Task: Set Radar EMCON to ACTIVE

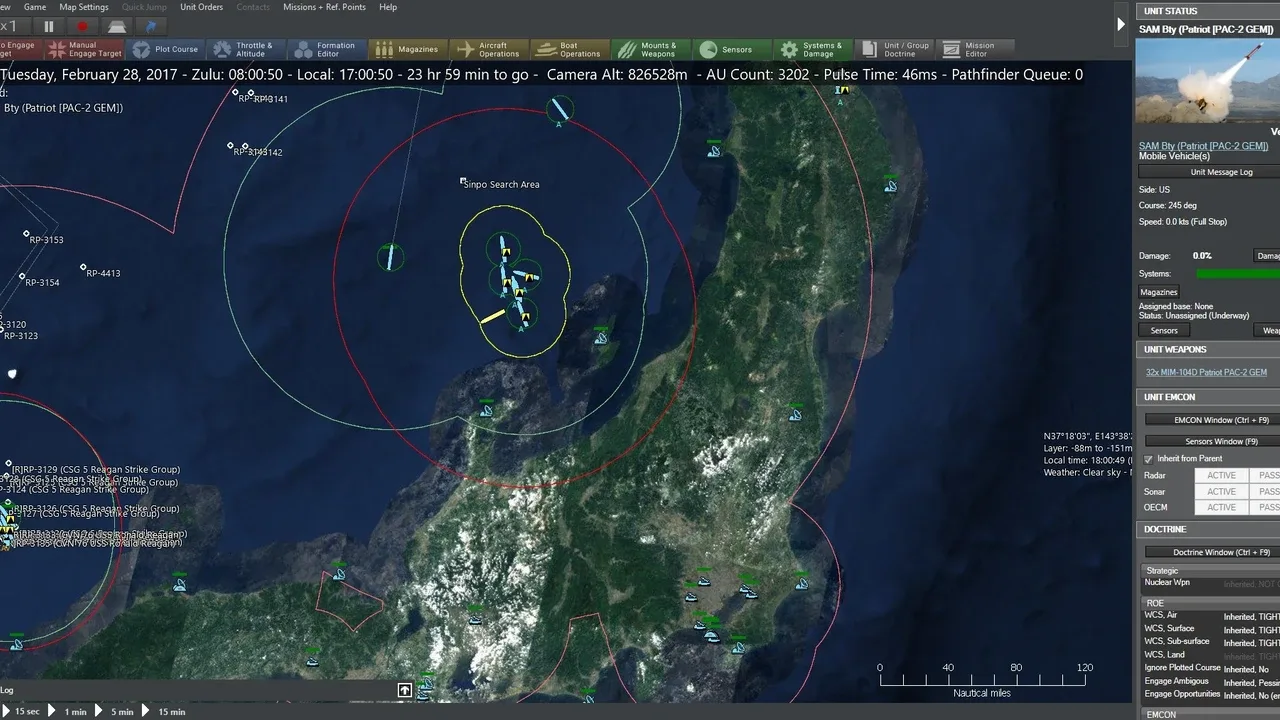Action: [x=1221, y=476]
